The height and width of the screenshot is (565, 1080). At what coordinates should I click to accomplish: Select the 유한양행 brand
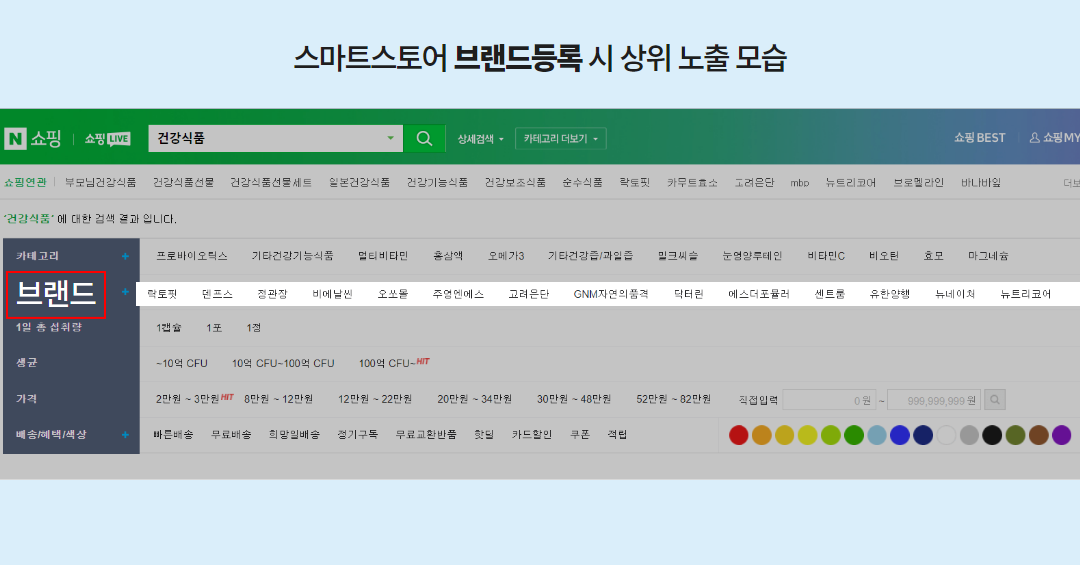(890, 294)
